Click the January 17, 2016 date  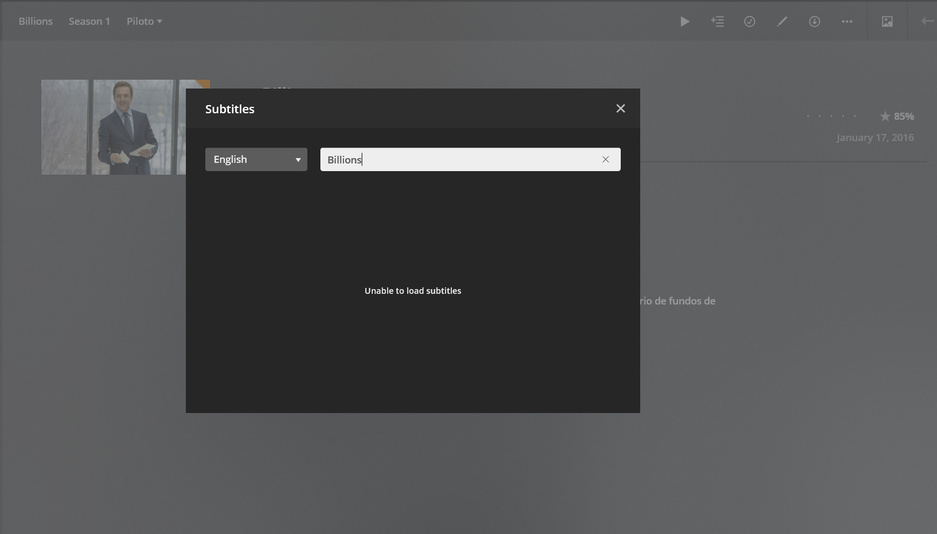(x=875, y=137)
